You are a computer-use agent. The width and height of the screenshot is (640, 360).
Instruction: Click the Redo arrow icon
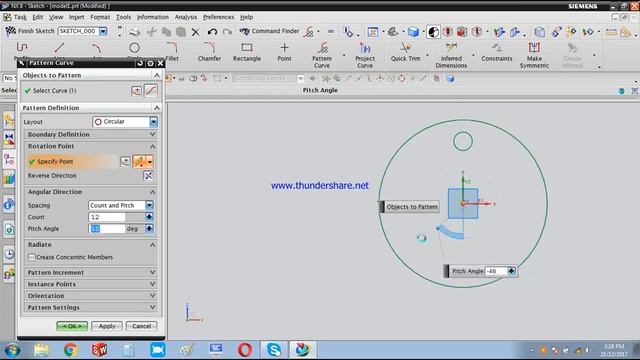click(x=227, y=31)
